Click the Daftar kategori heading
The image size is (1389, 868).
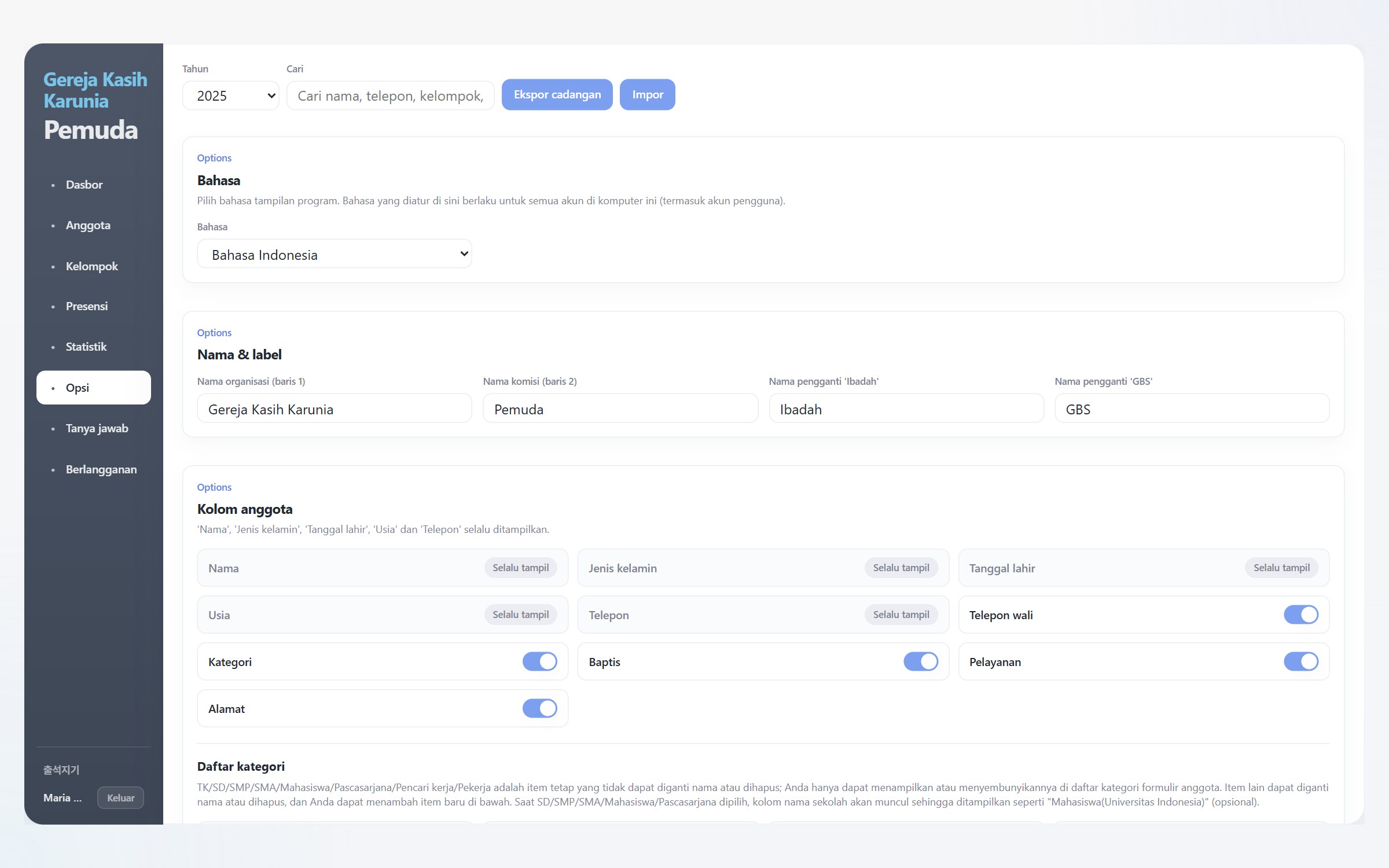pyautogui.click(x=241, y=766)
